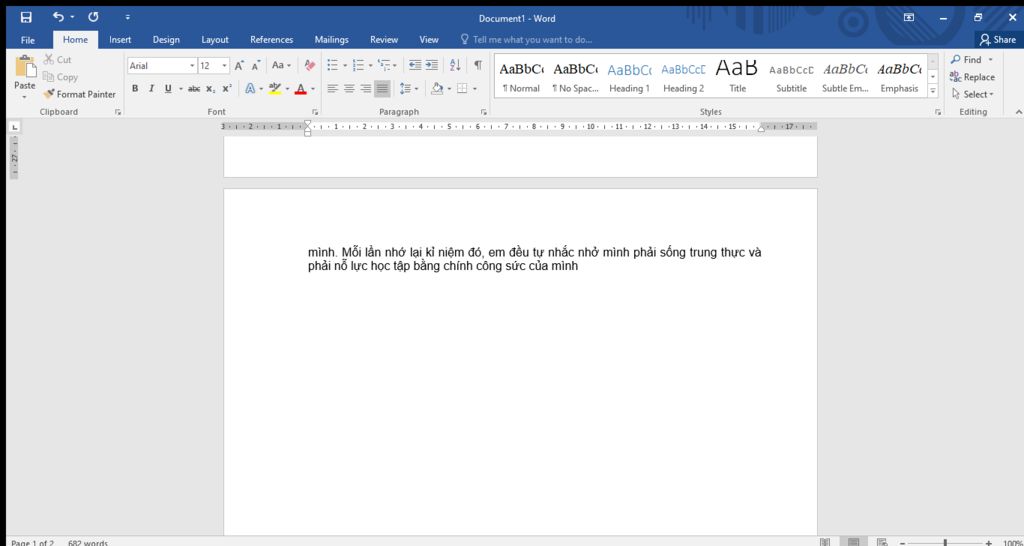Viewport: 1024px width, 546px height.
Task: Open the Font dialog box launcher
Action: pyautogui.click(x=314, y=112)
